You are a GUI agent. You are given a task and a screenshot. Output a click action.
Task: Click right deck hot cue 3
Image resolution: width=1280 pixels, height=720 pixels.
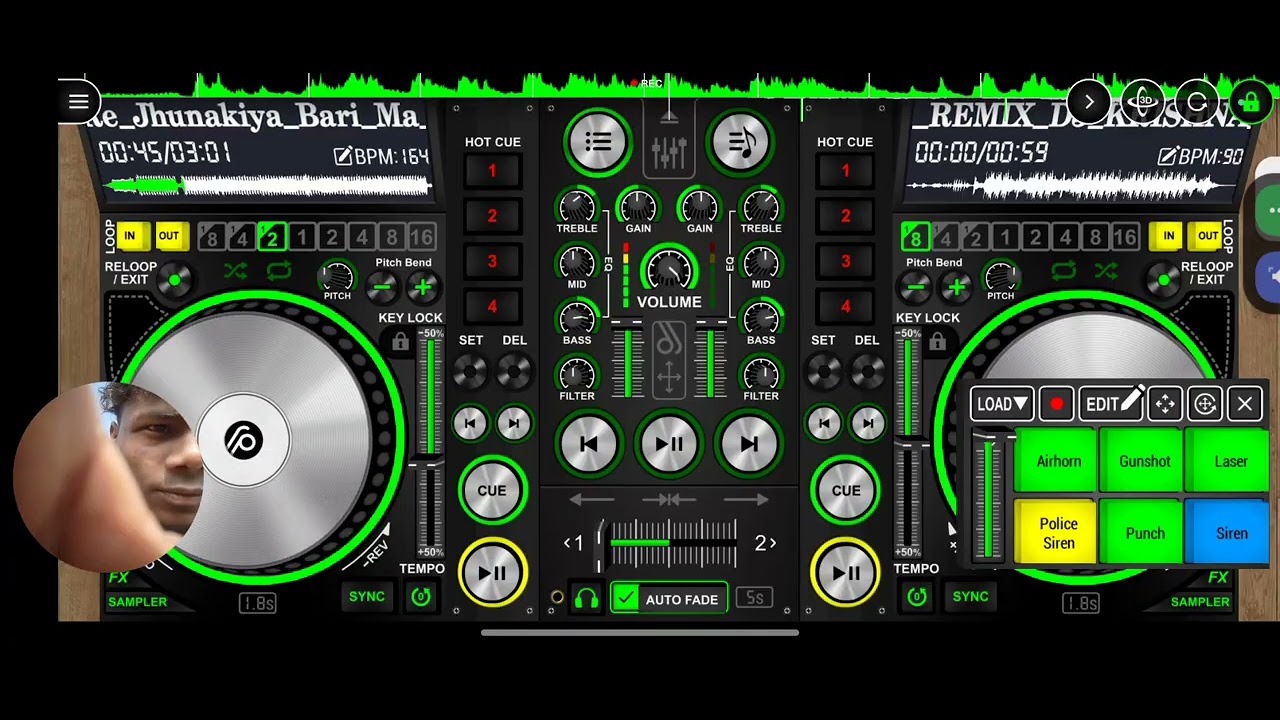845,261
